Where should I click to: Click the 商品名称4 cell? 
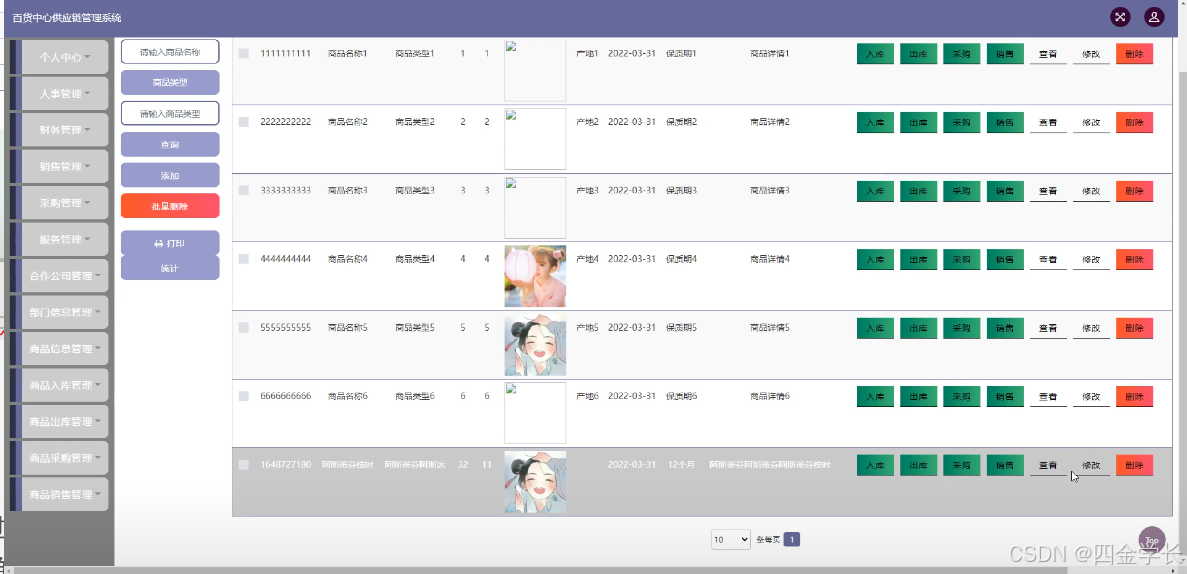(347, 259)
